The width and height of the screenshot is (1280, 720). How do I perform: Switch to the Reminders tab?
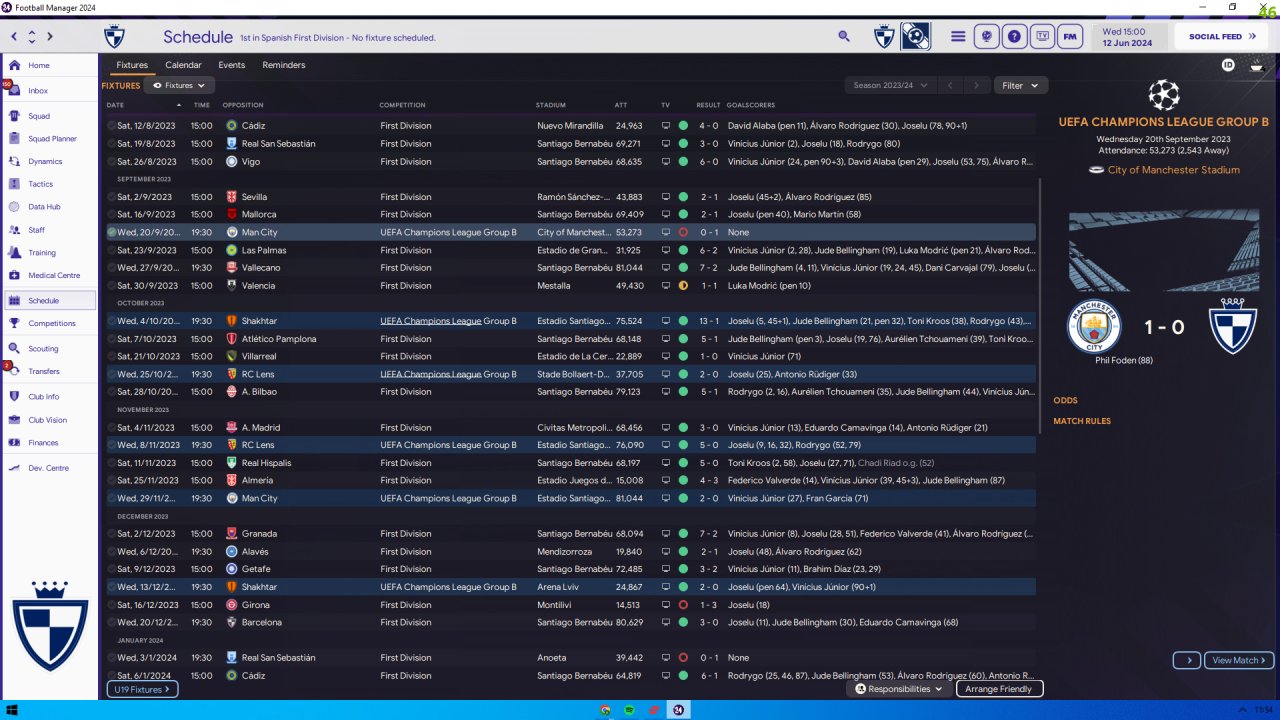tap(284, 65)
